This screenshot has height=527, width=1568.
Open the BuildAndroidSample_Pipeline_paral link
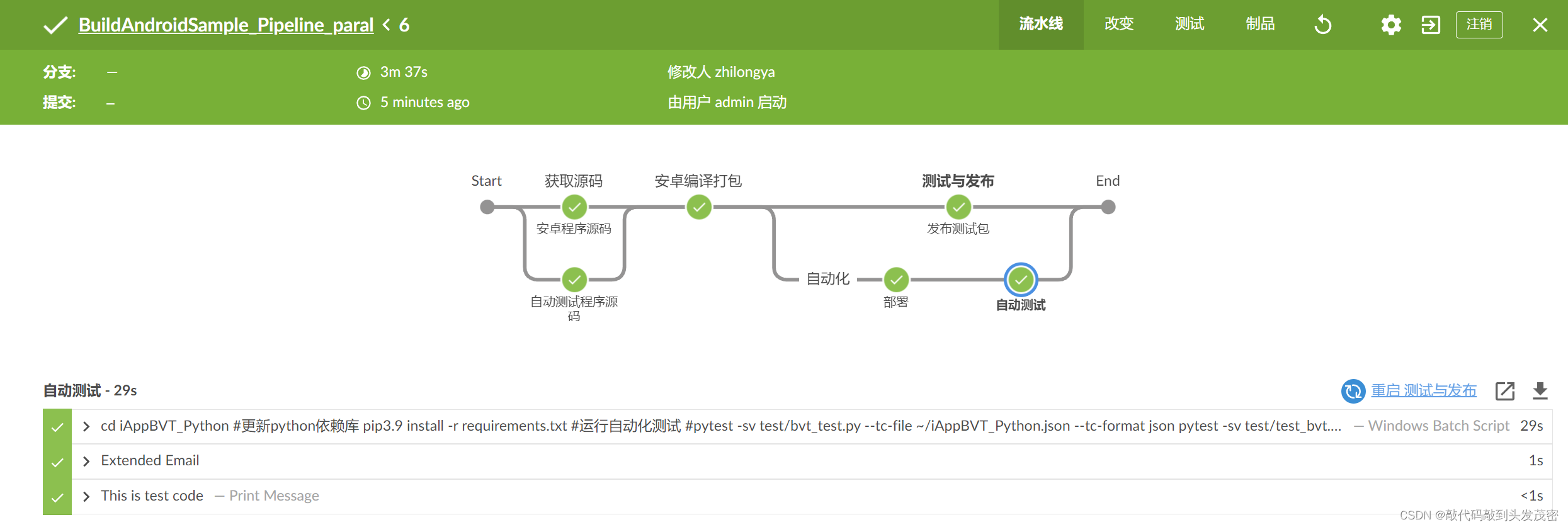pos(226,25)
